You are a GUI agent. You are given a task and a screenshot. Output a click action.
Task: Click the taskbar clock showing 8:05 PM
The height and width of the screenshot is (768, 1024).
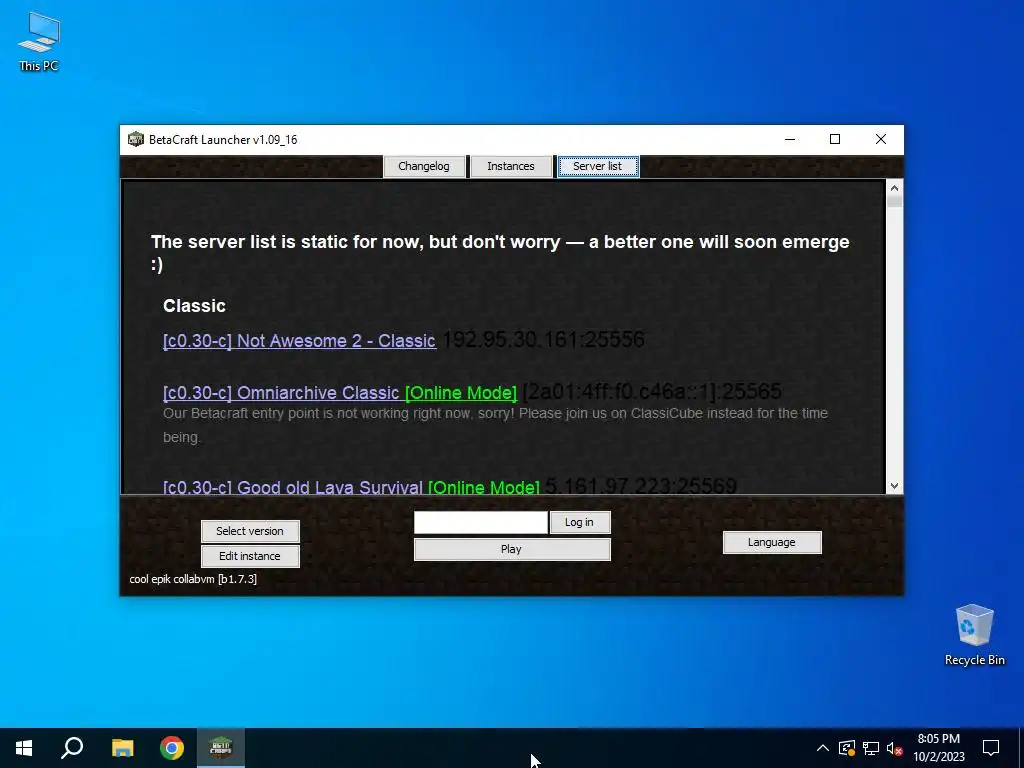point(939,748)
